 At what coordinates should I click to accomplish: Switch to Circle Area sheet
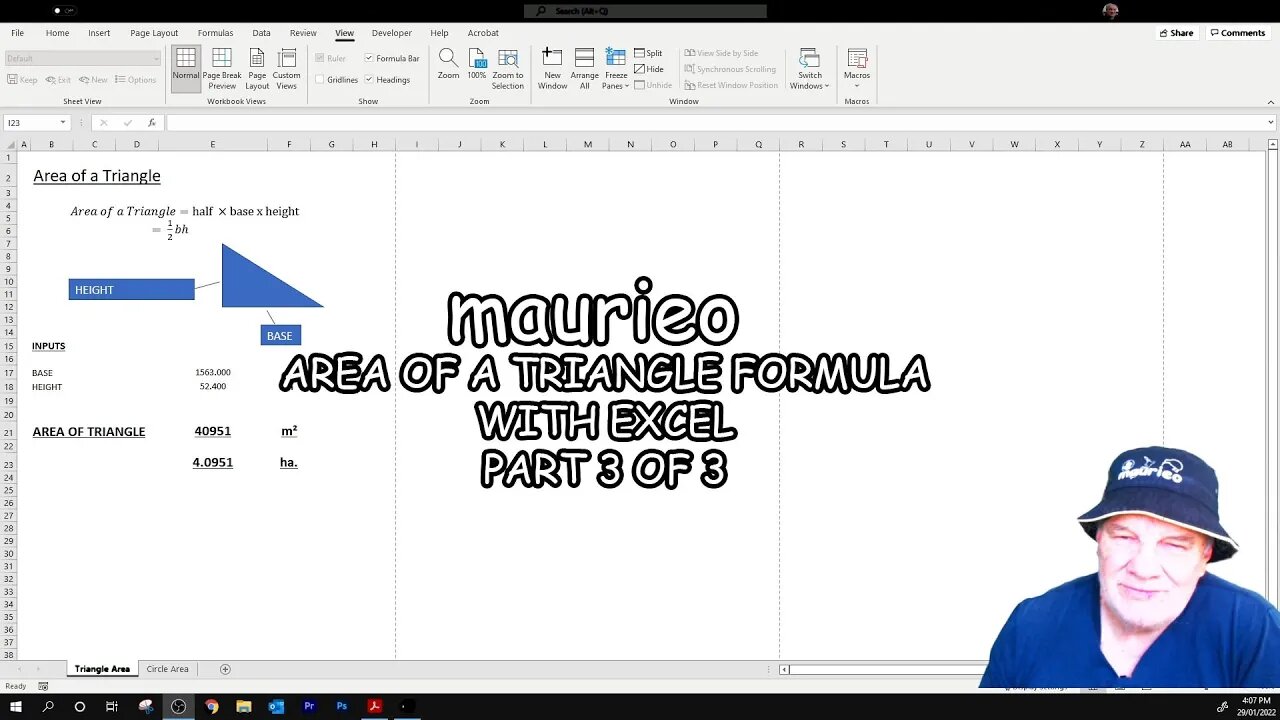click(x=167, y=669)
